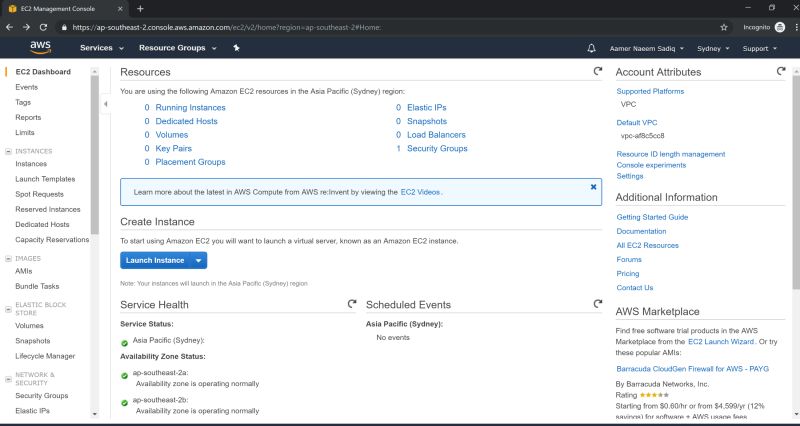Open Capacity Reservations in sidebar
This screenshot has width=800, height=426.
52,240
